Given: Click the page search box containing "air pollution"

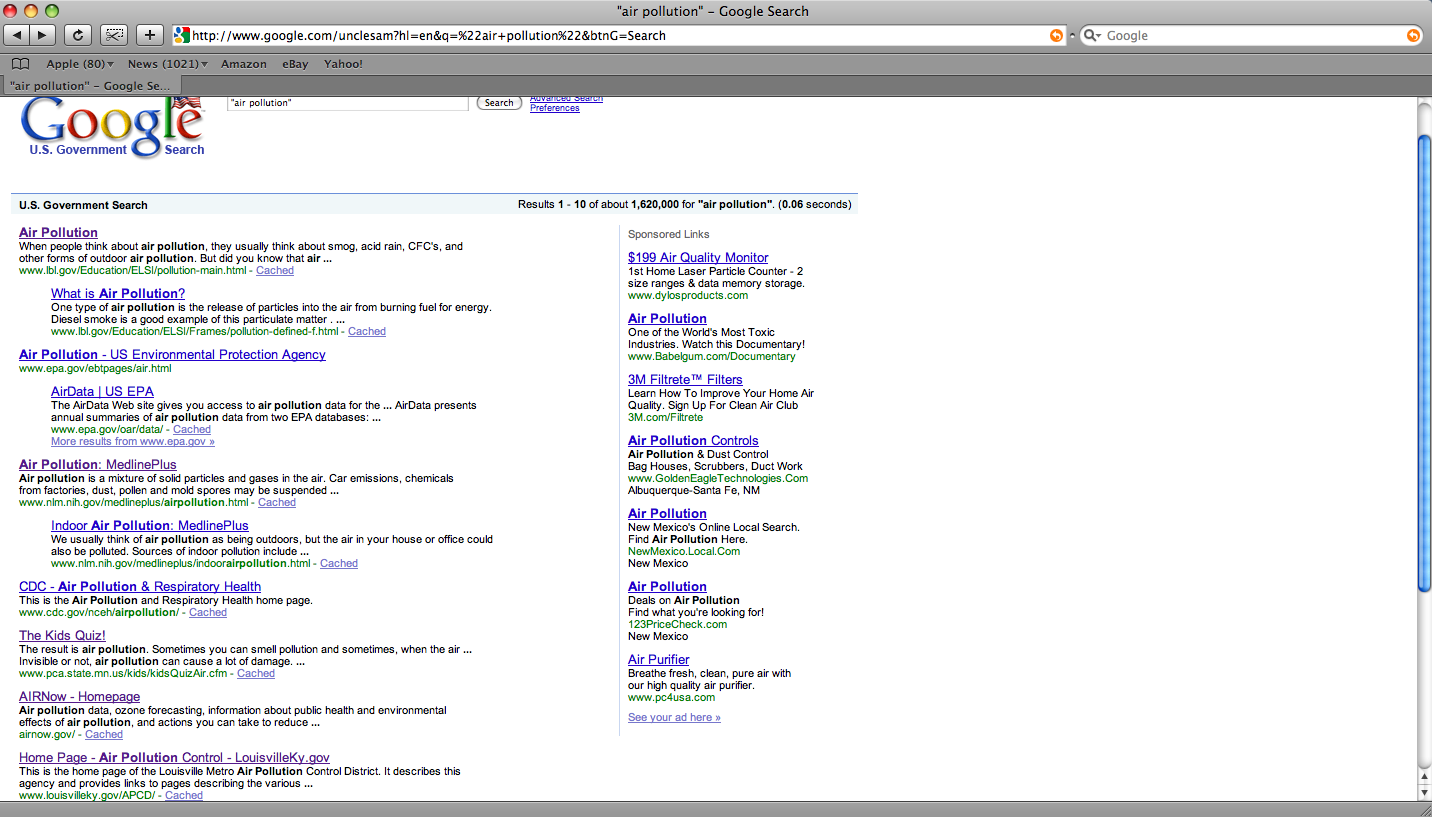Looking at the screenshot, I should click(348, 103).
